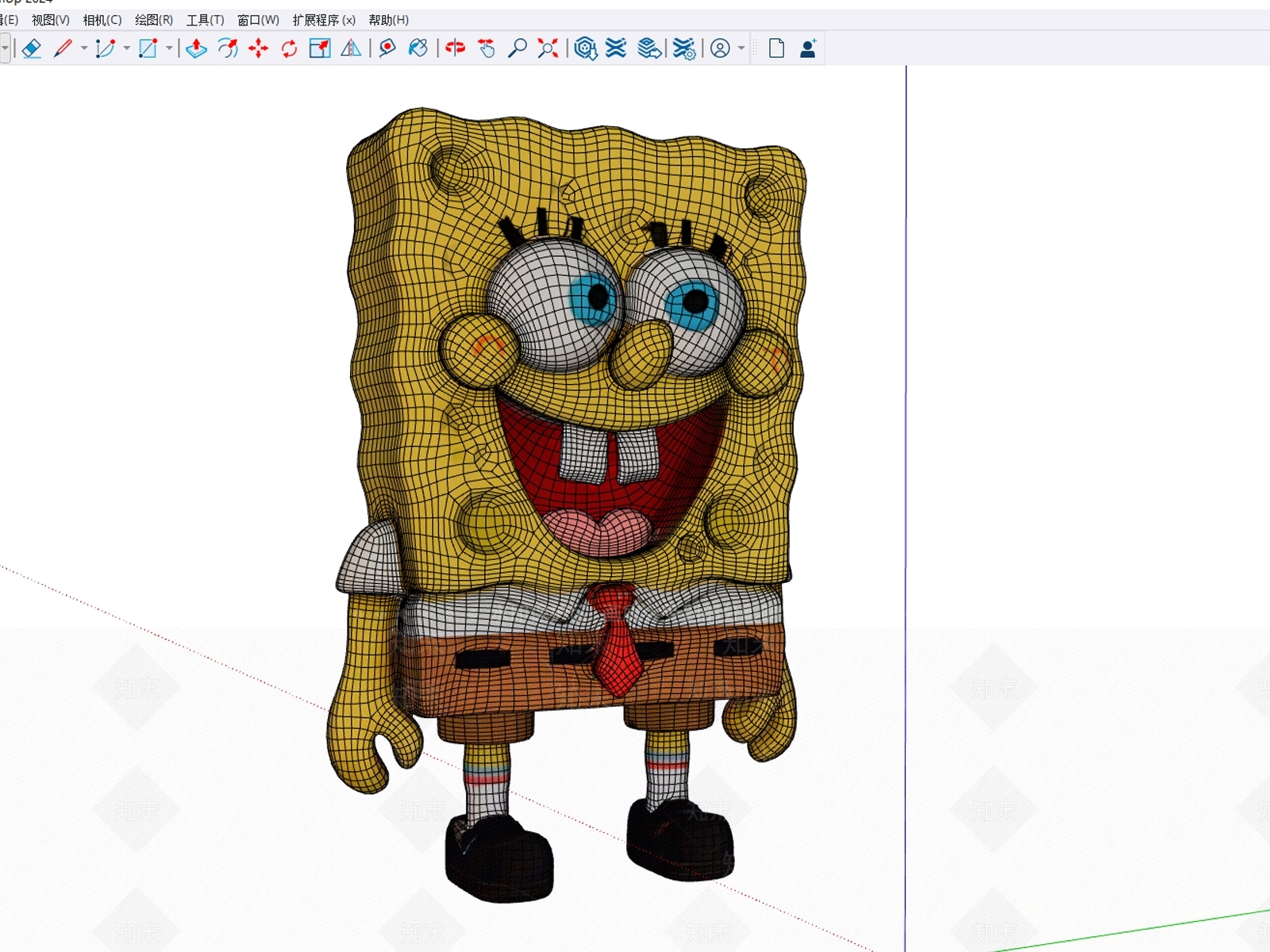Click the add person icon
The width and height of the screenshot is (1270, 952).
coord(808,48)
